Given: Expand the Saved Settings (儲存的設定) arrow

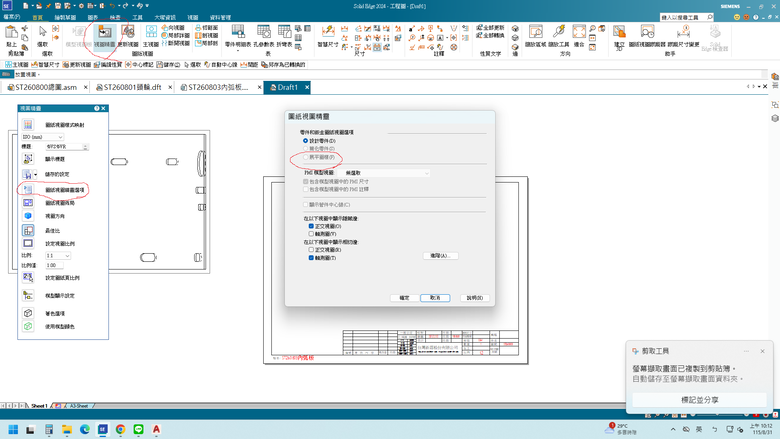Looking at the screenshot, I should 35,175.
